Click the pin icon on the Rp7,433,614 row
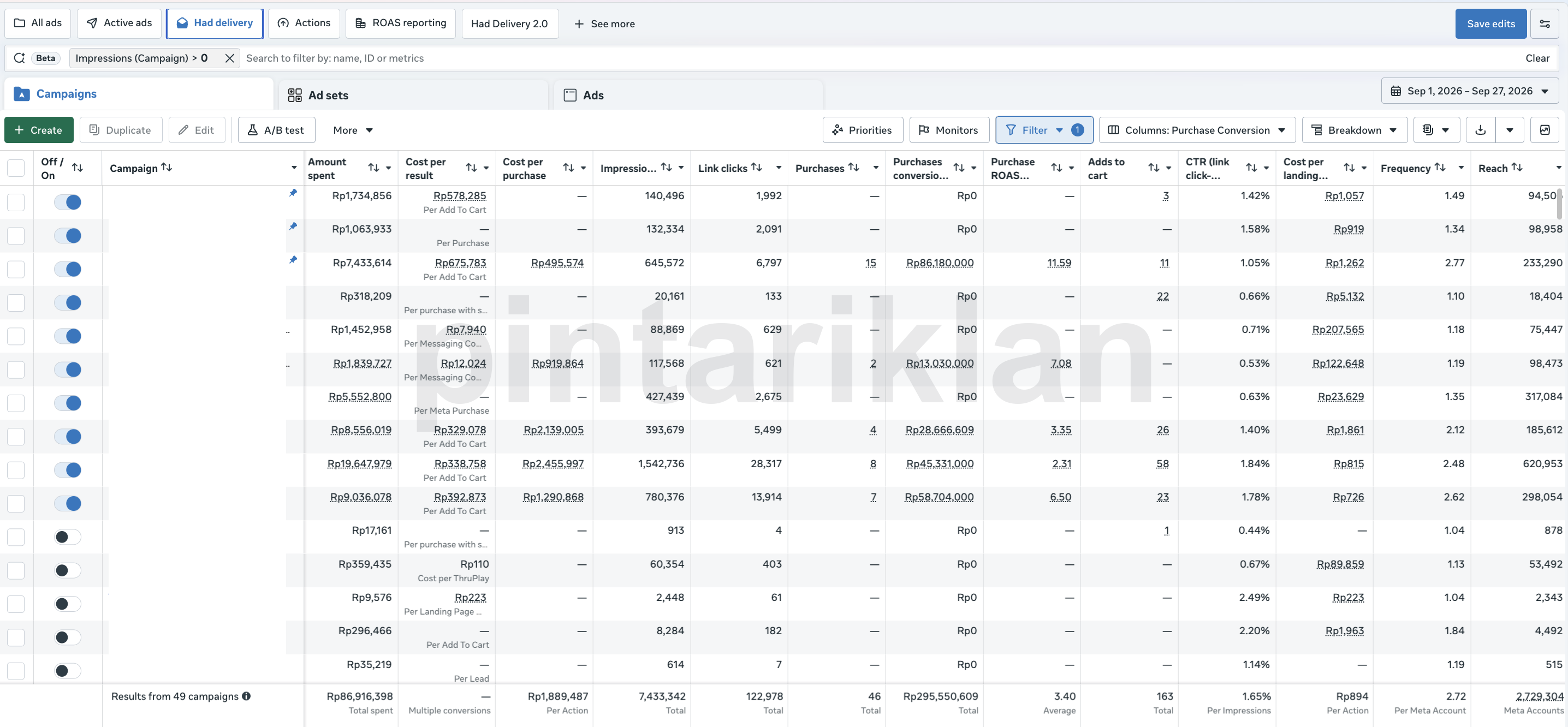 click(293, 260)
